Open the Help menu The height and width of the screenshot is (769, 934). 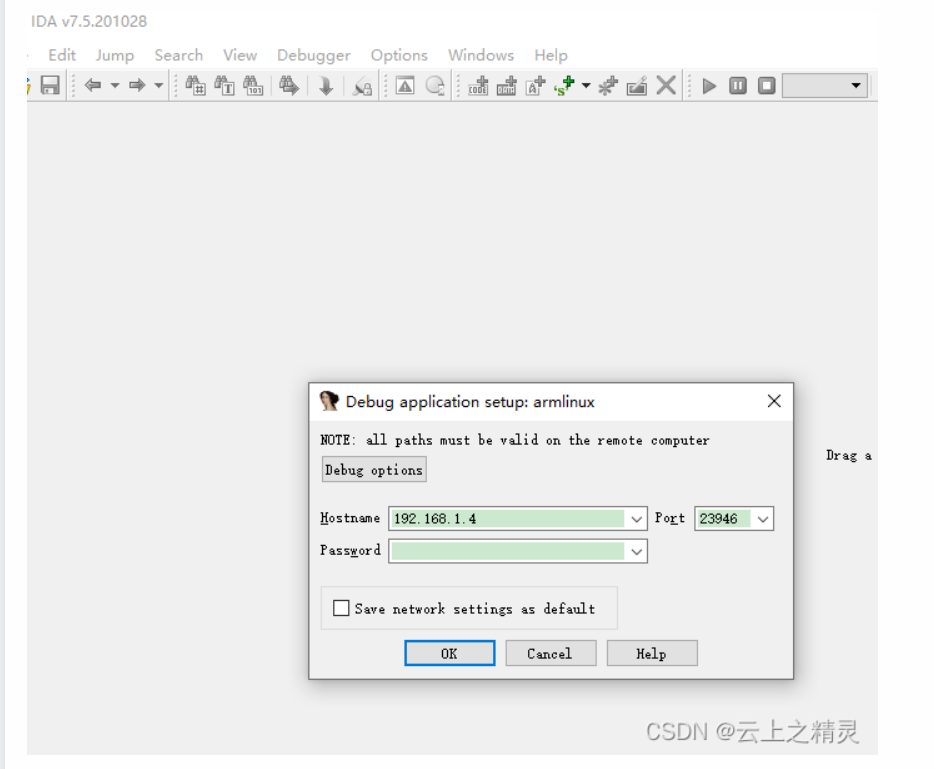[550, 55]
